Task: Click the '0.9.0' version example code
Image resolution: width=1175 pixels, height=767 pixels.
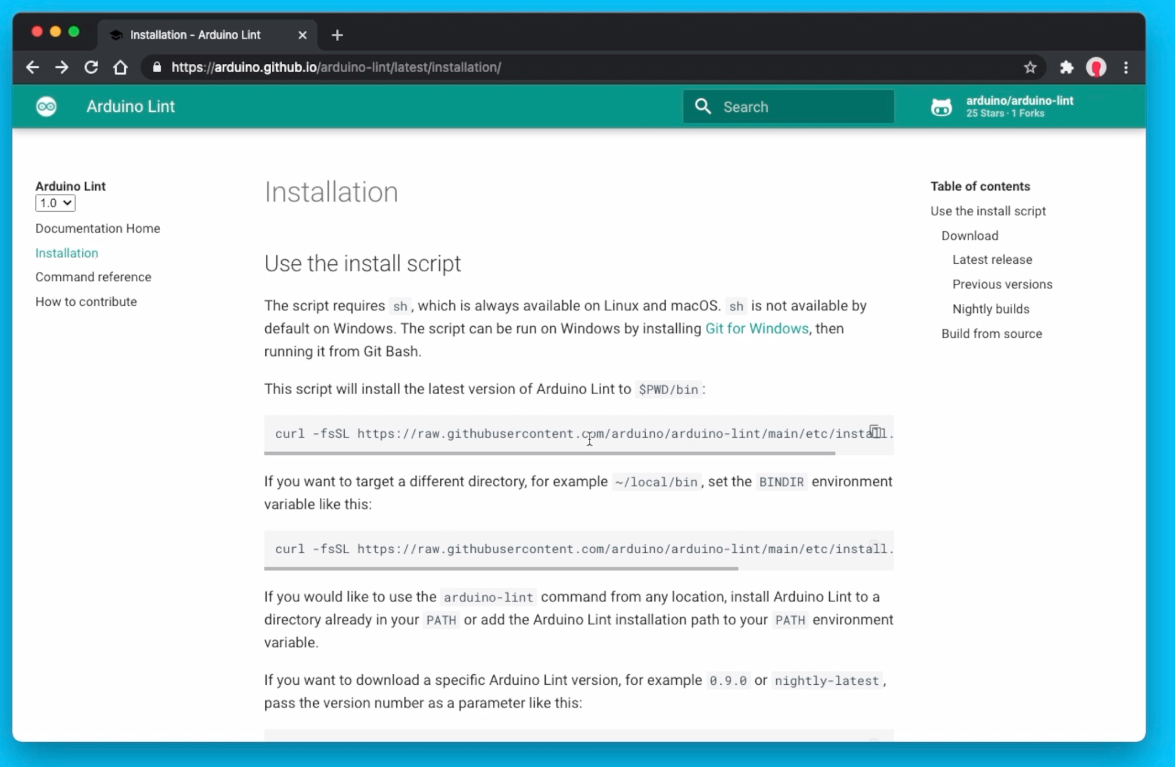Action: pos(728,681)
